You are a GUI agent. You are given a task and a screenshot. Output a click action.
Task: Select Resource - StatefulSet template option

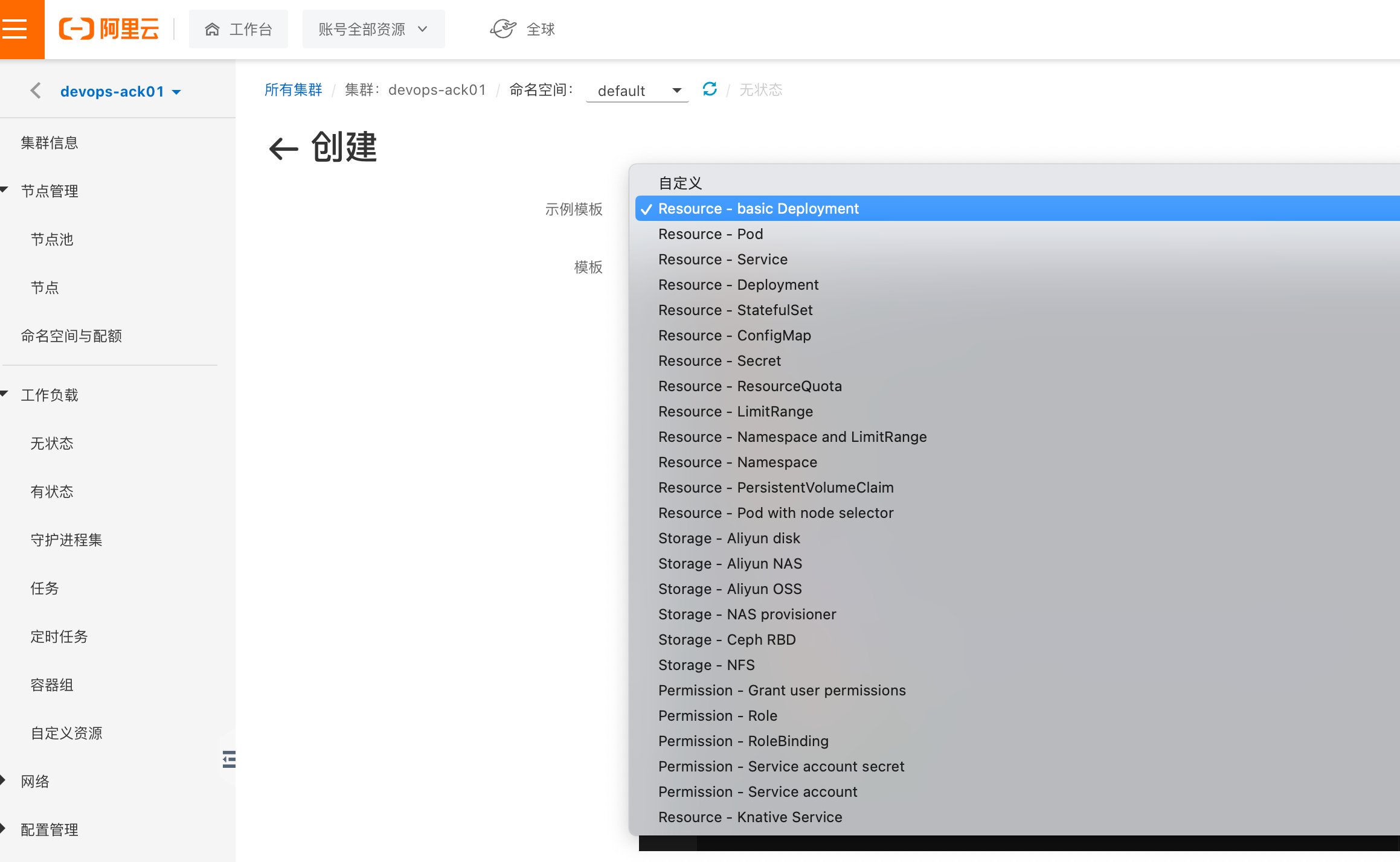[x=735, y=310]
